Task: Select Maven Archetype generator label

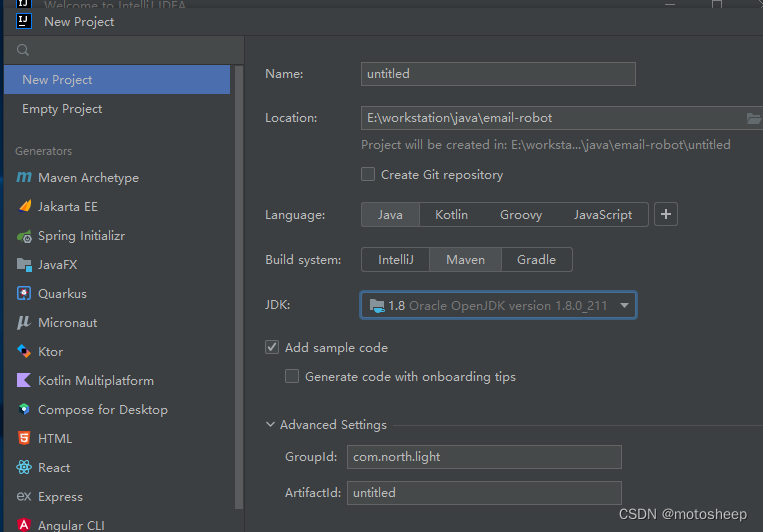Action: (88, 178)
